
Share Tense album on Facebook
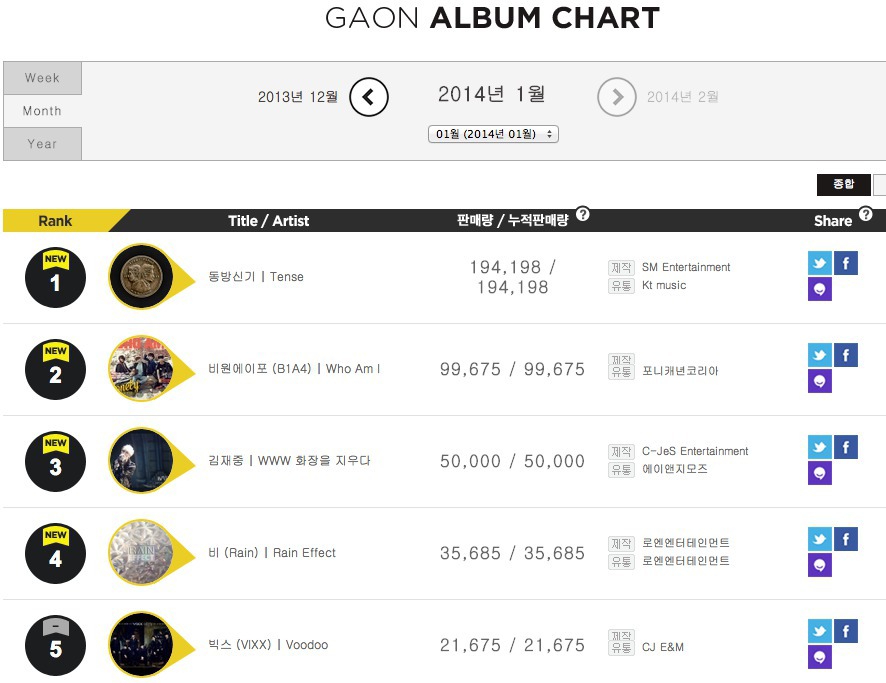coord(846,263)
